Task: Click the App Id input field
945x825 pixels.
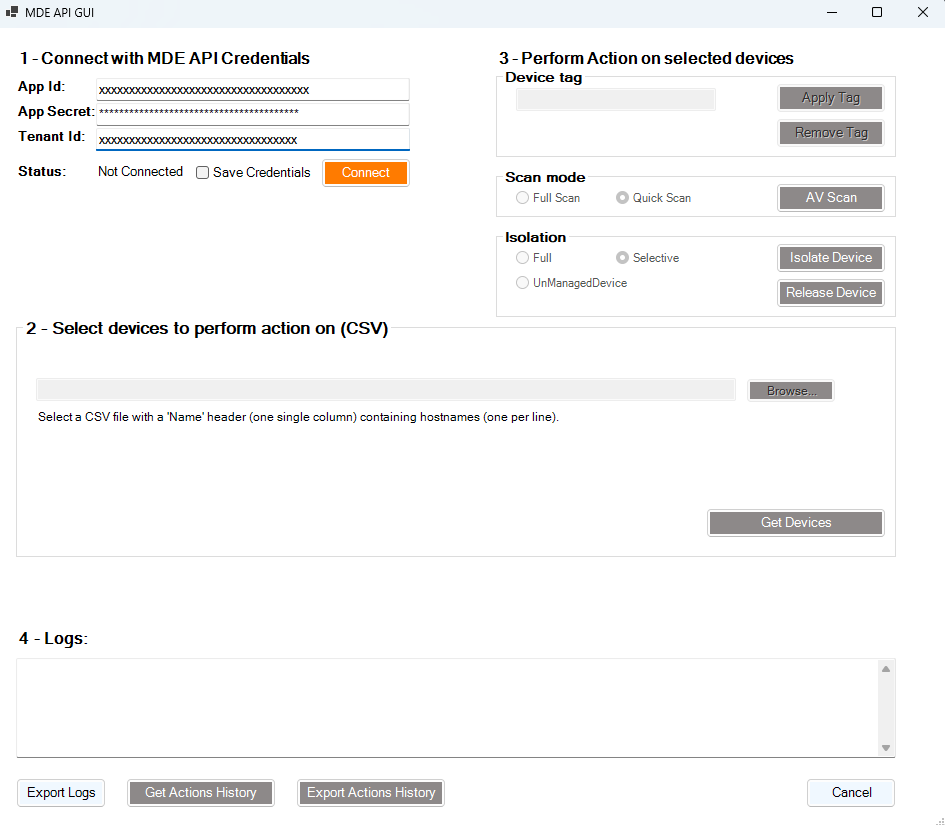Action: tap(252, 88)
